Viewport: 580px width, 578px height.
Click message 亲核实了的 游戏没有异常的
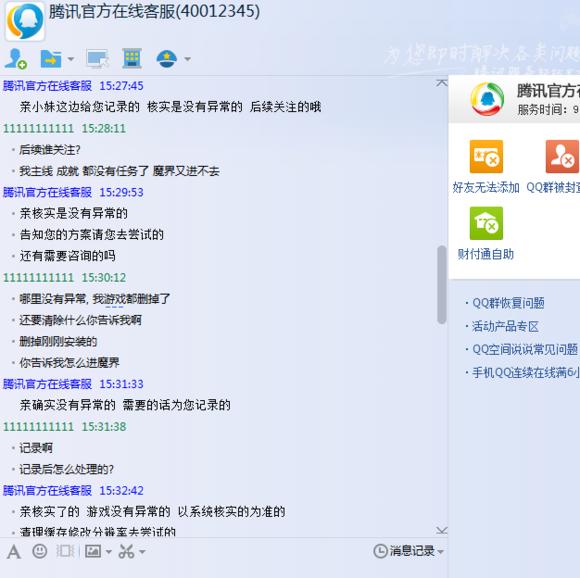point(152,512)
